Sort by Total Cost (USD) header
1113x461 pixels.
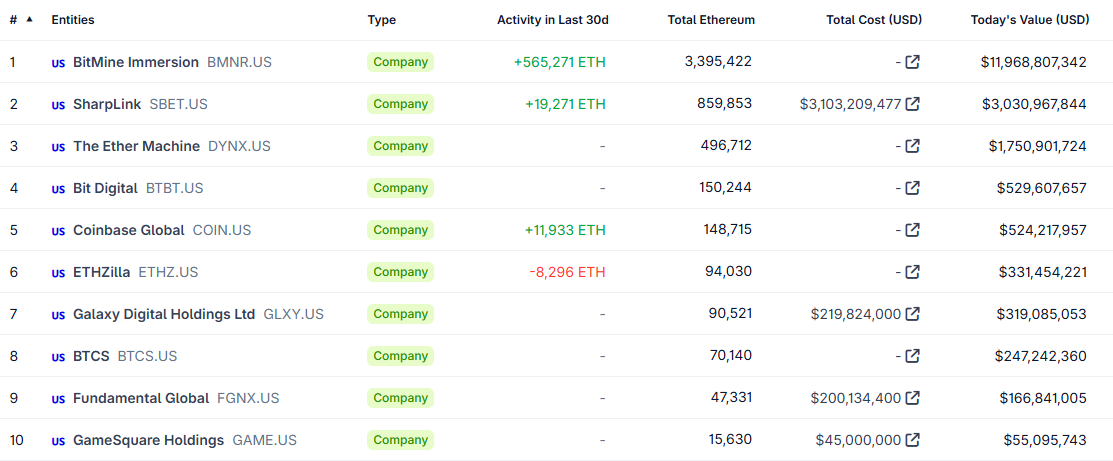(x=874, y=20)
